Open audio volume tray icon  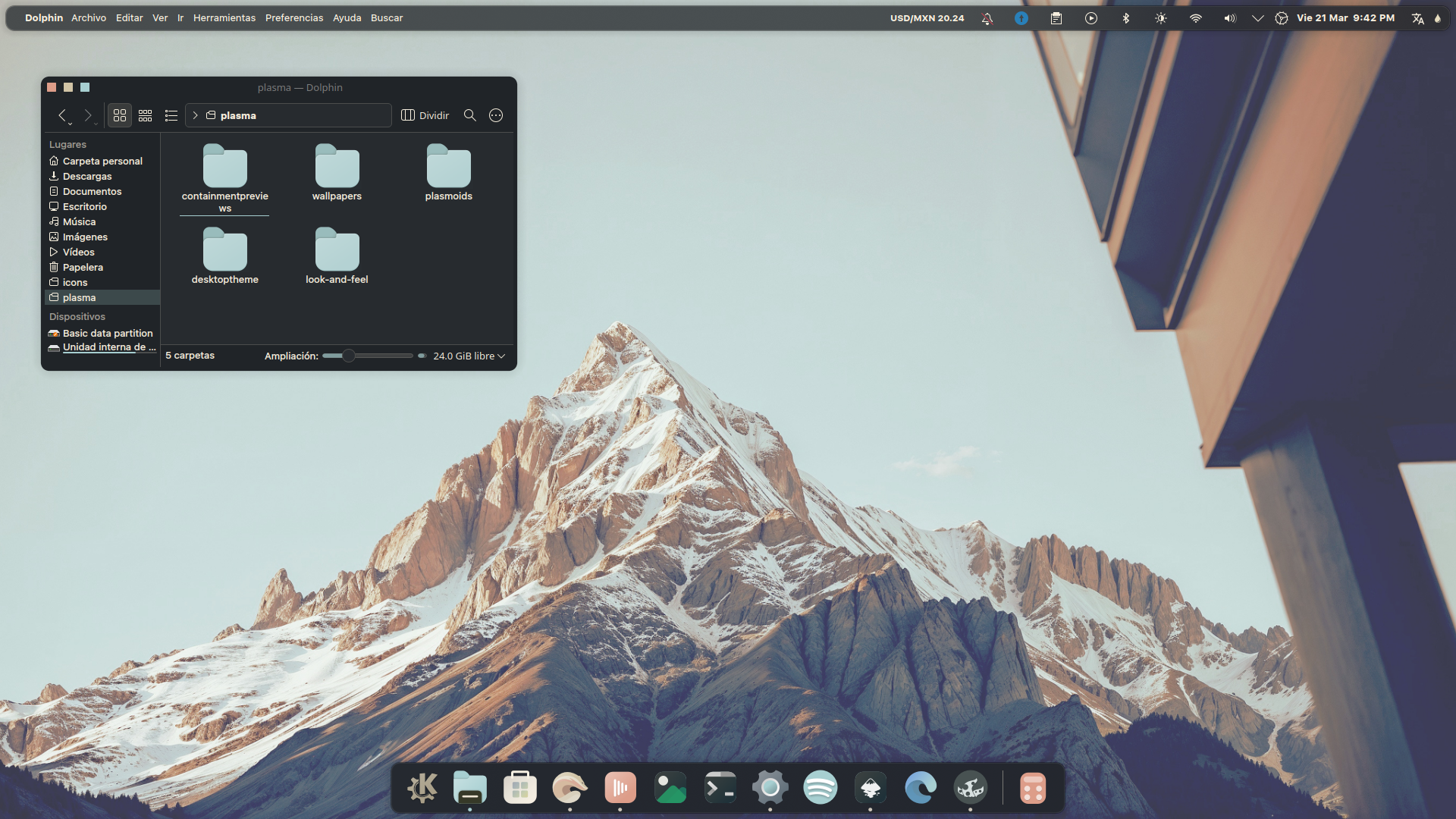coord(1230,18)
